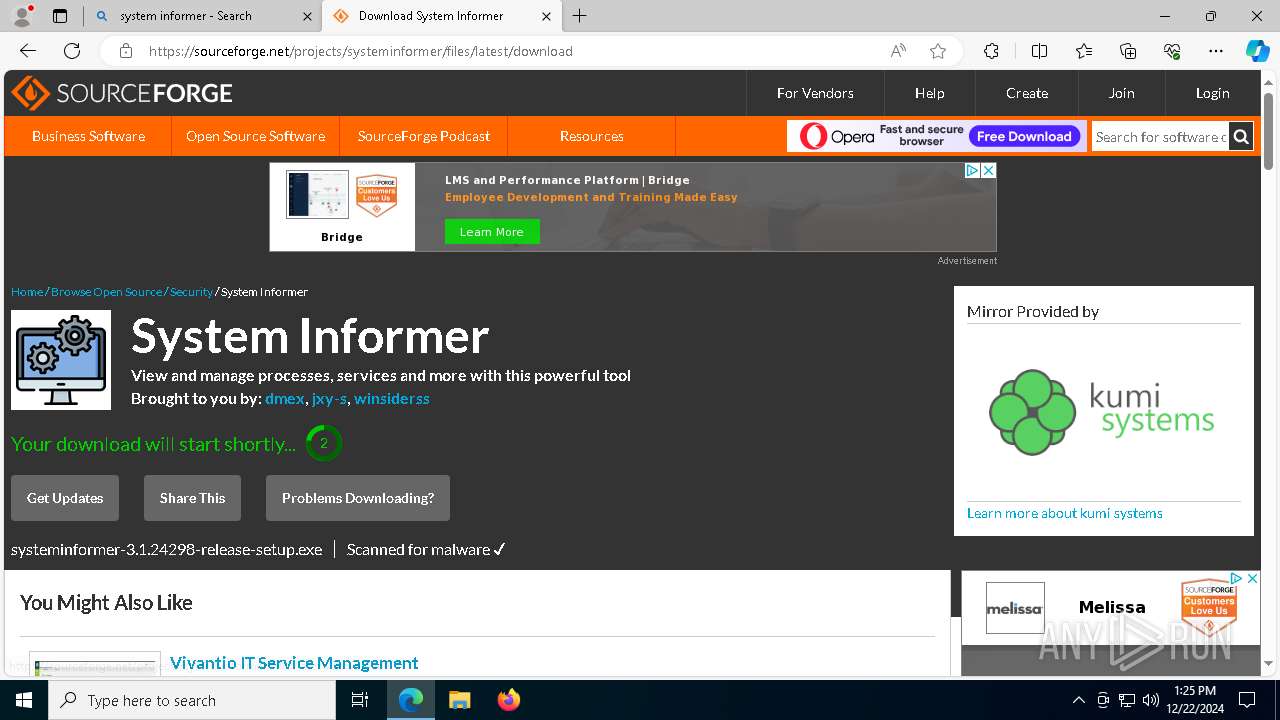Click the kumi systems mirror logo
Image resolution: width=1280 pixels, height=720 pixels.
pos(1102,412)
